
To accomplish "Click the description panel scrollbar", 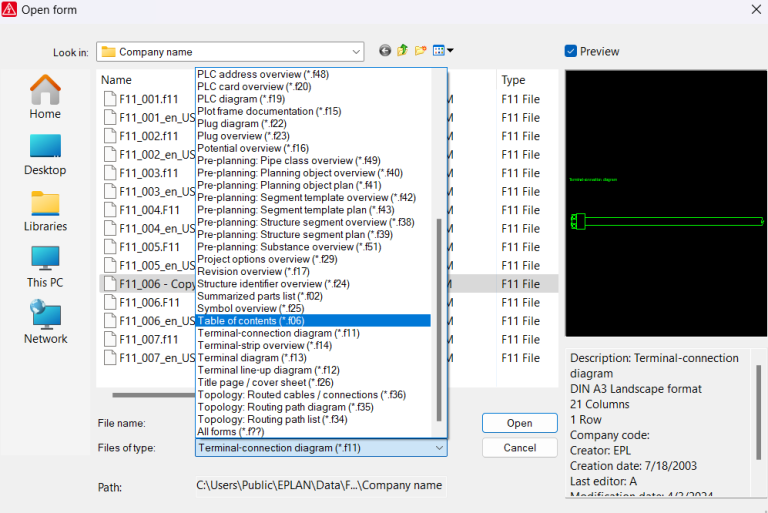I will click(x=758, y=412).
